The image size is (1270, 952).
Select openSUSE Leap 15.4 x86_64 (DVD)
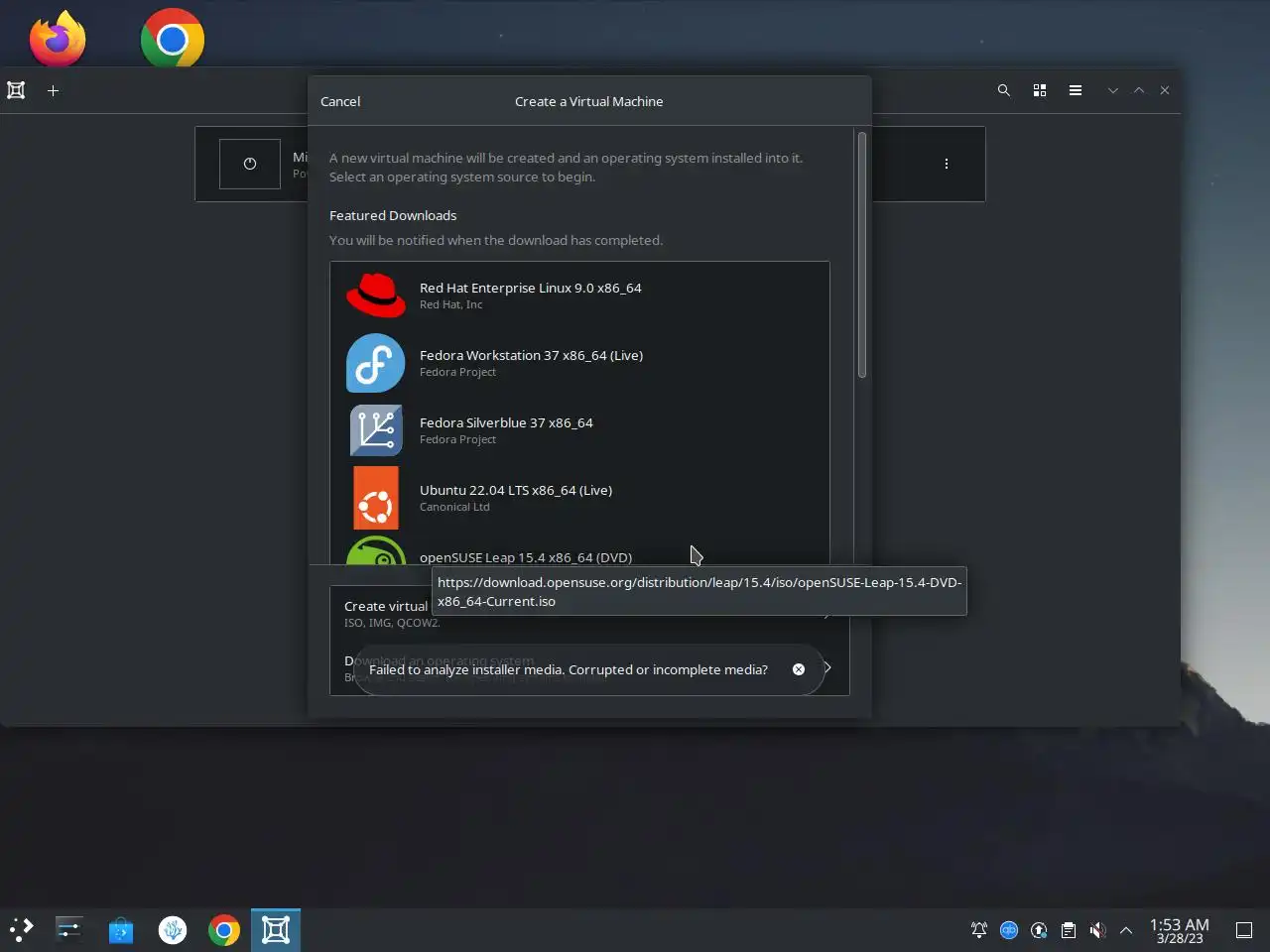(x=579, y=549)
